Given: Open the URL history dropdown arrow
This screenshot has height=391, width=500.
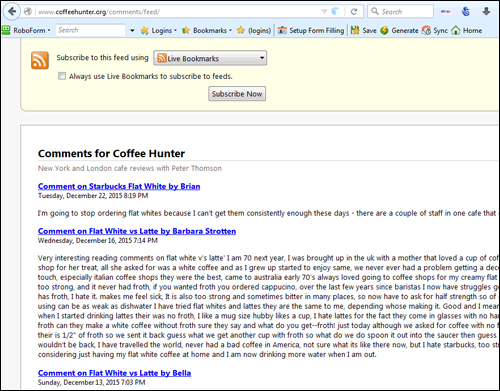Looking at the screenshot, I should (324, 12).
